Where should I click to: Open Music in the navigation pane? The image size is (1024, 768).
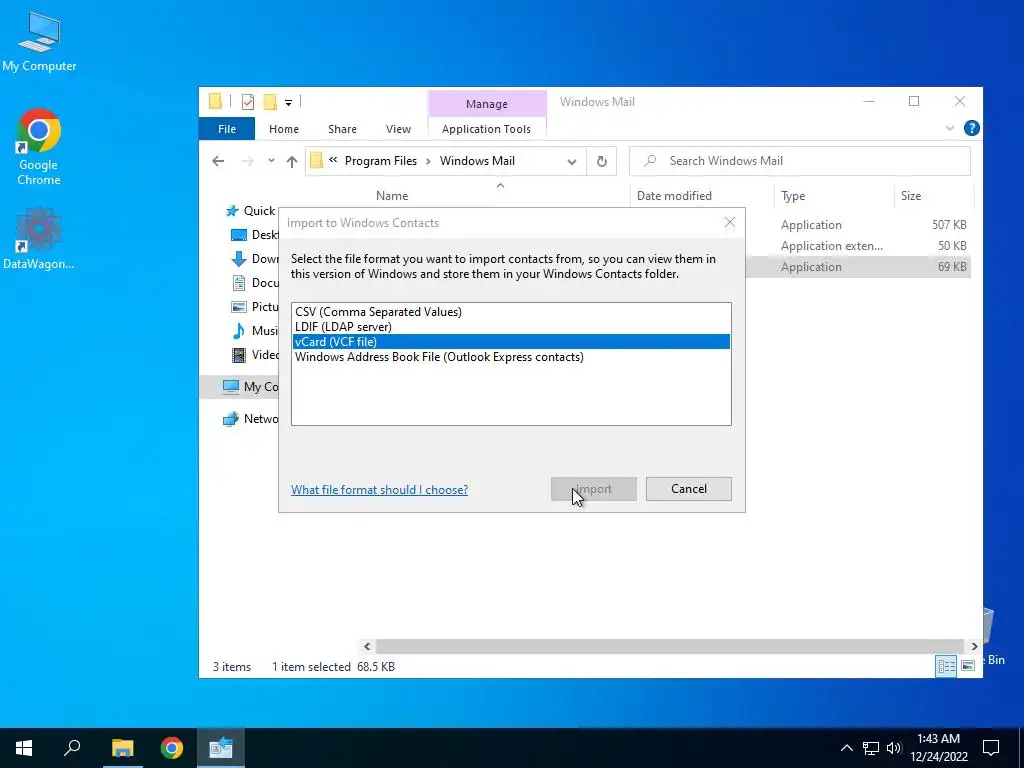click(x=256, y=331)
